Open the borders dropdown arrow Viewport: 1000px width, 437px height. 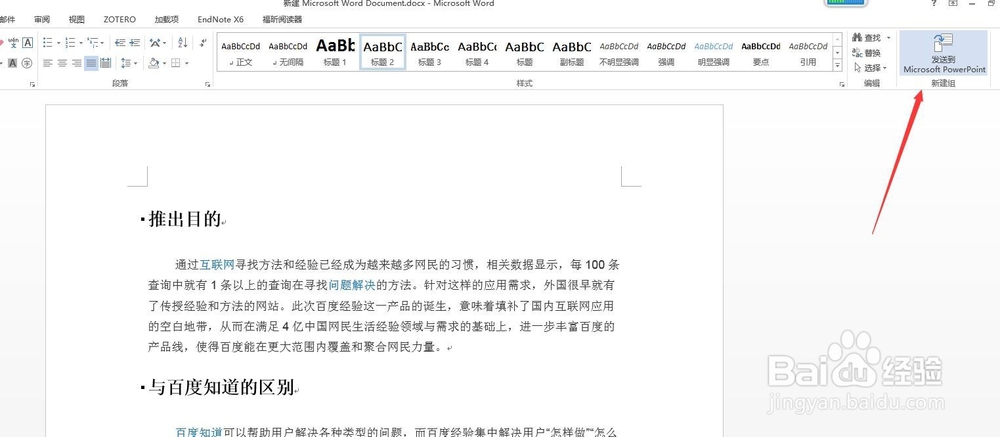[187, 63]
